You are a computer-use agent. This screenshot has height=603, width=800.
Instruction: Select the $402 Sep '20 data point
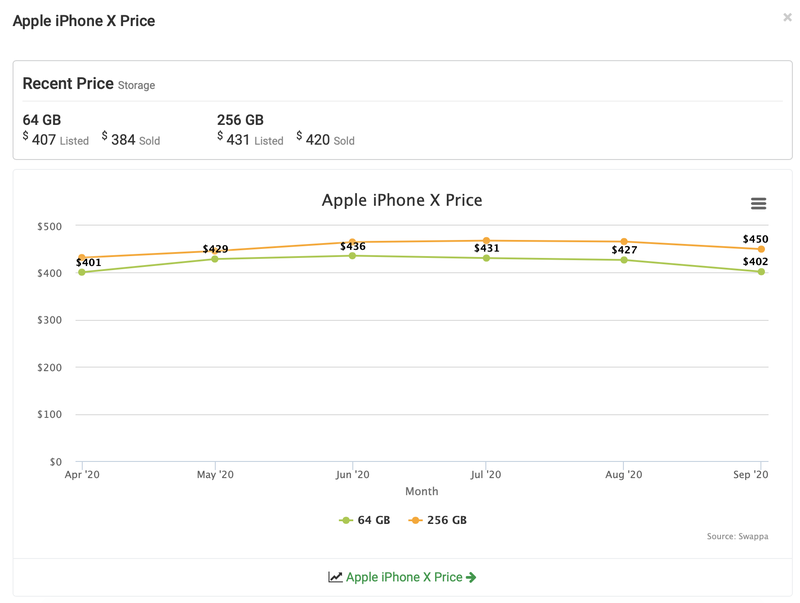(x=761, y=271)
